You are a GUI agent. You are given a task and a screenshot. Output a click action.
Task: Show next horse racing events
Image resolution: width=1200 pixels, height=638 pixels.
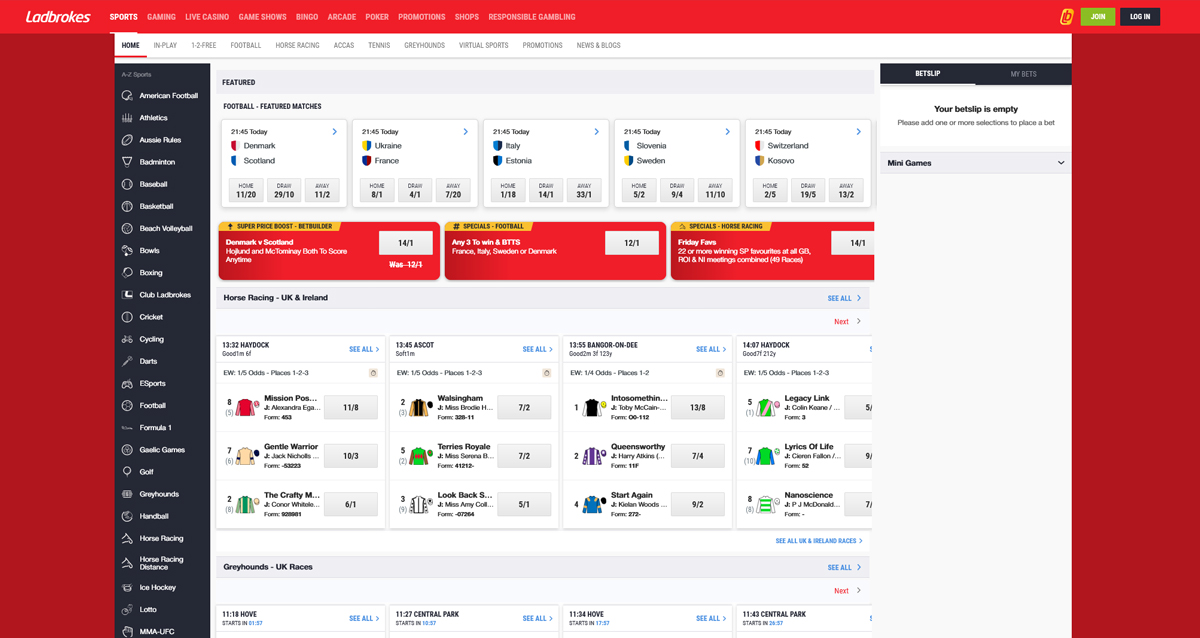[847, 322]
